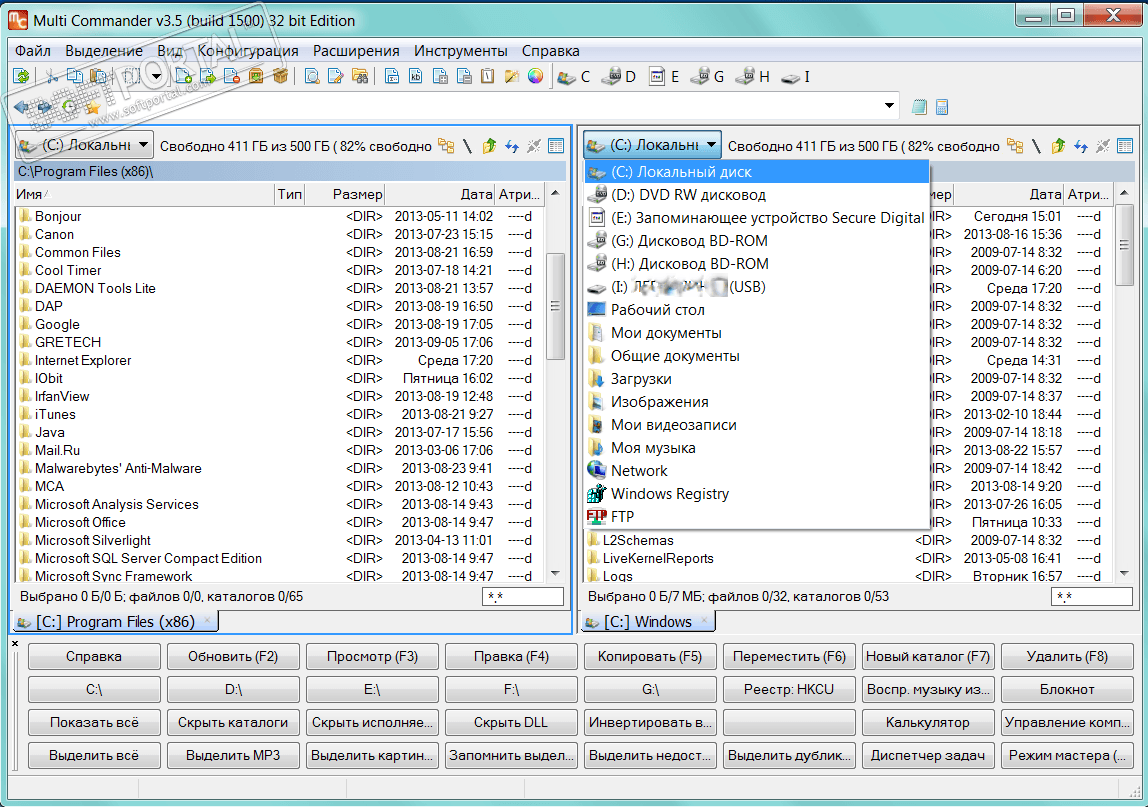The image size is (1148, 807).
Task: Choose Network in drive list
Action: click(x=757, y=471)
